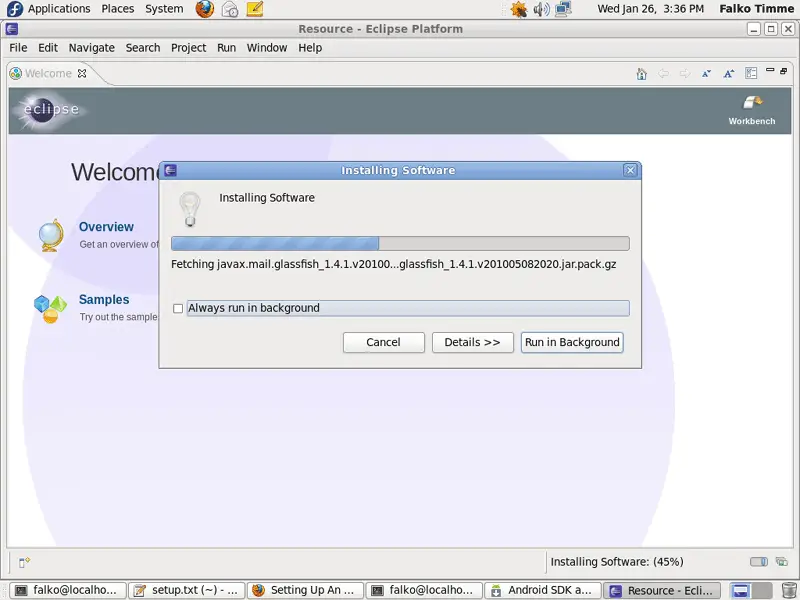The height and width of the screenshot is (600, 800).
Task: Enlarge the Welcome page font size
Action: click(729, 74)
